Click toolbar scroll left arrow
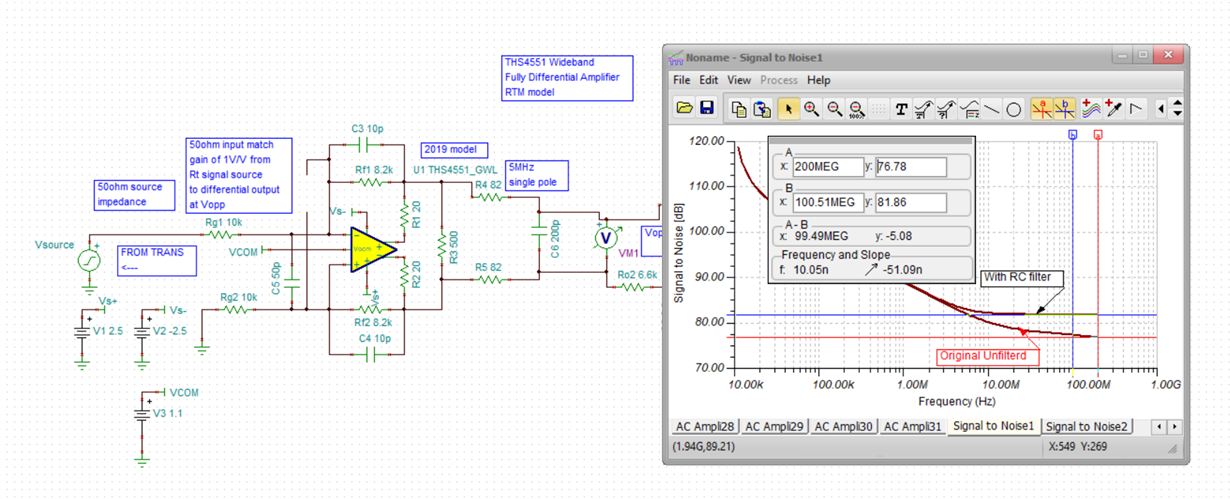1230x499 pixels. (x=1161, y=108)
